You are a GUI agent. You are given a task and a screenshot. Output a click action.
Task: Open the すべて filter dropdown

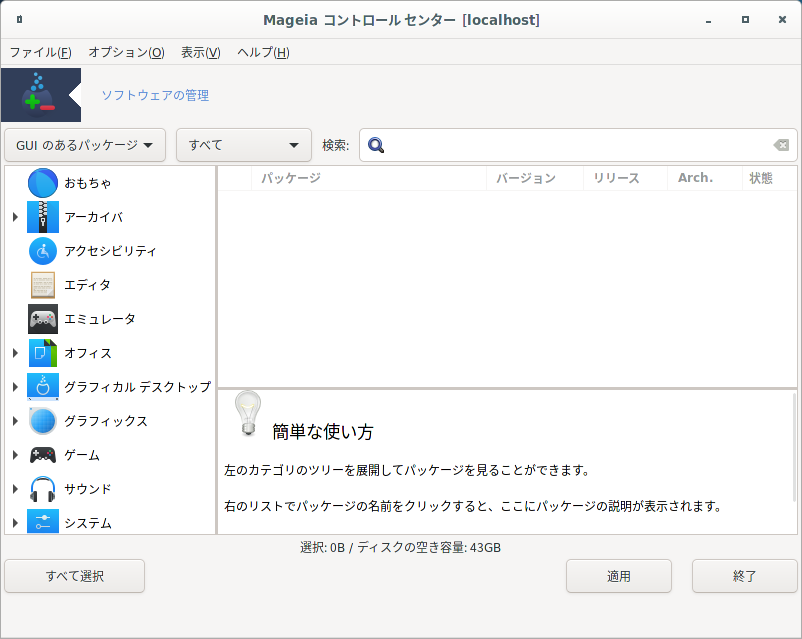coord(244,145)
